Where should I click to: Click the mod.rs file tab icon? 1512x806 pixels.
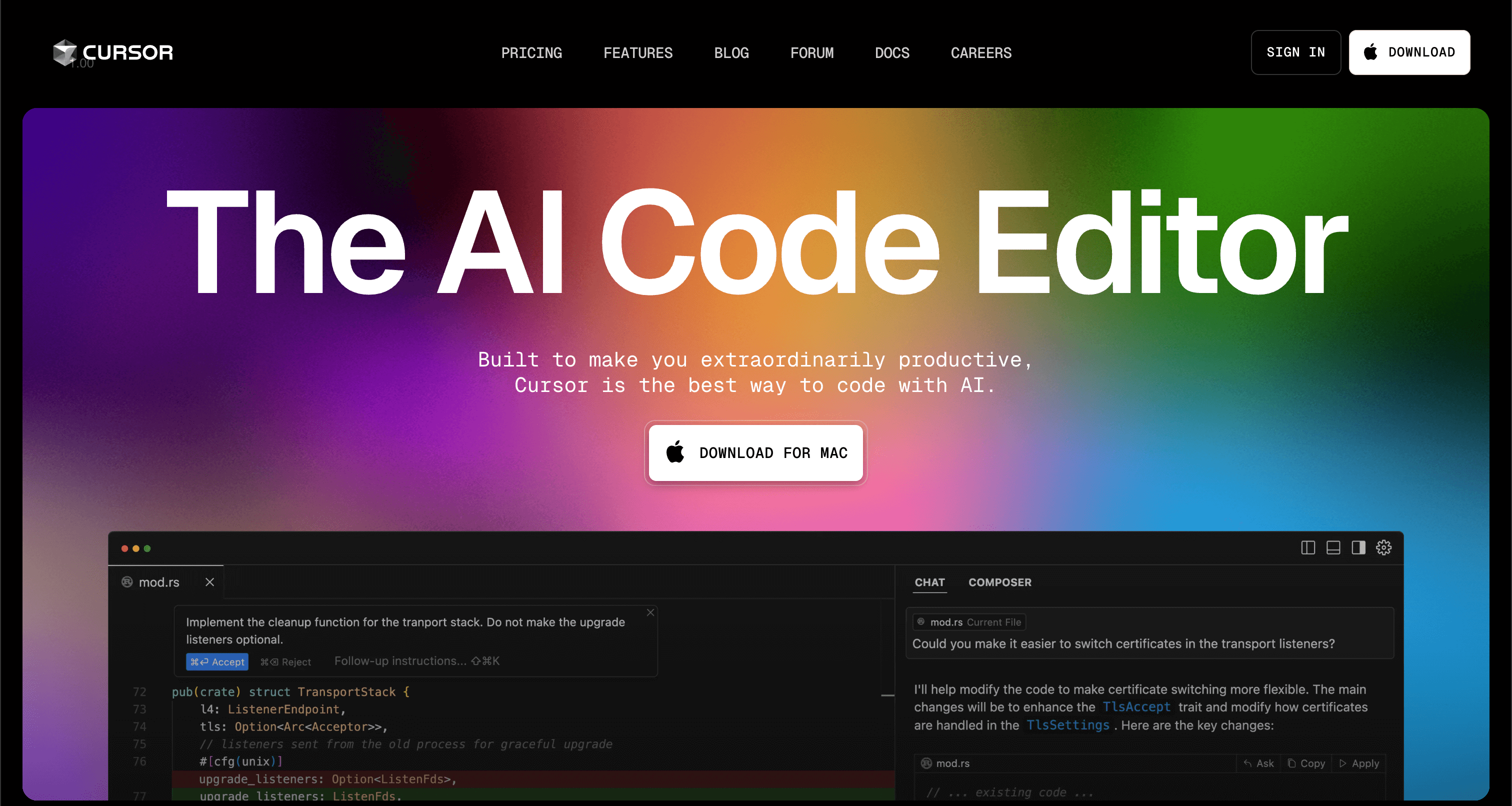pyautogui.click(x=128, y=580)
